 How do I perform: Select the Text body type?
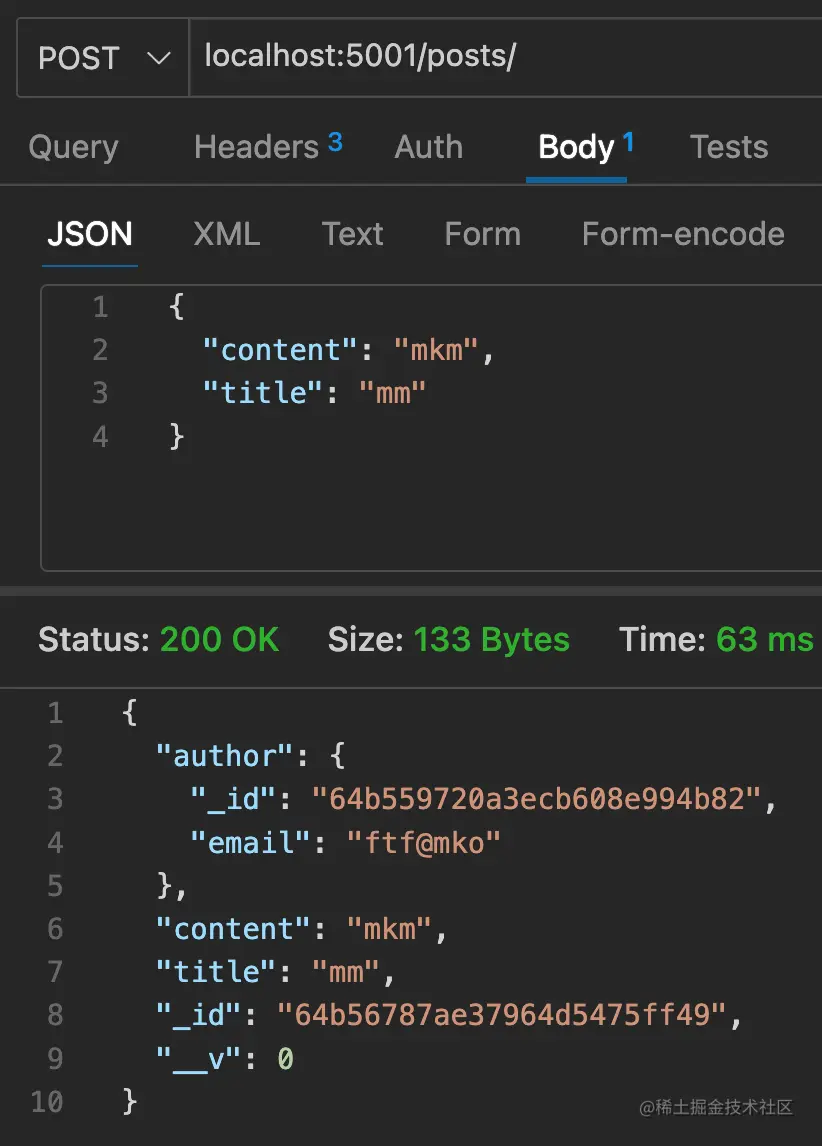coord(352,234)
